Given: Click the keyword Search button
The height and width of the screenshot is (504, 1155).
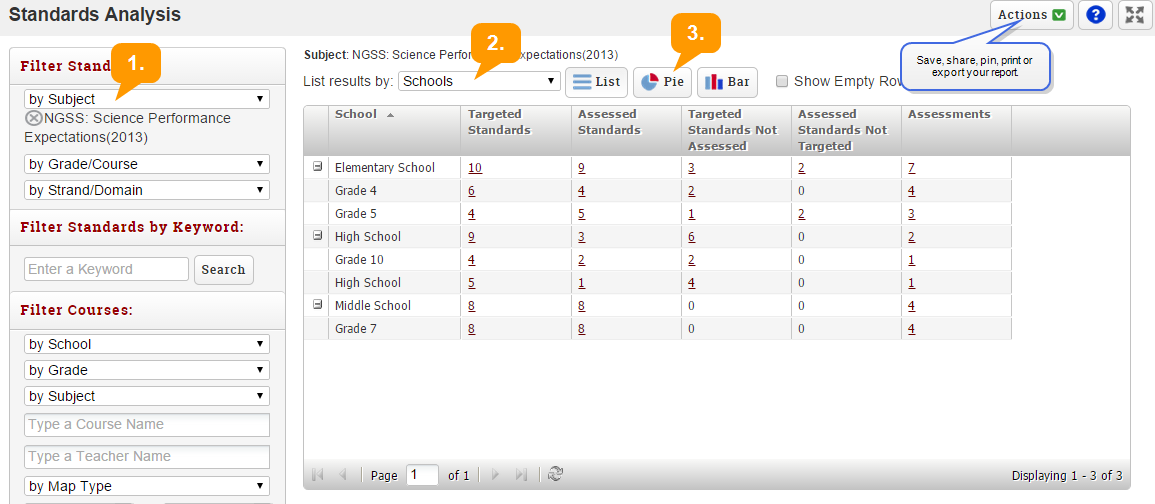Looking at the screenshot, I should pos(223,269).
